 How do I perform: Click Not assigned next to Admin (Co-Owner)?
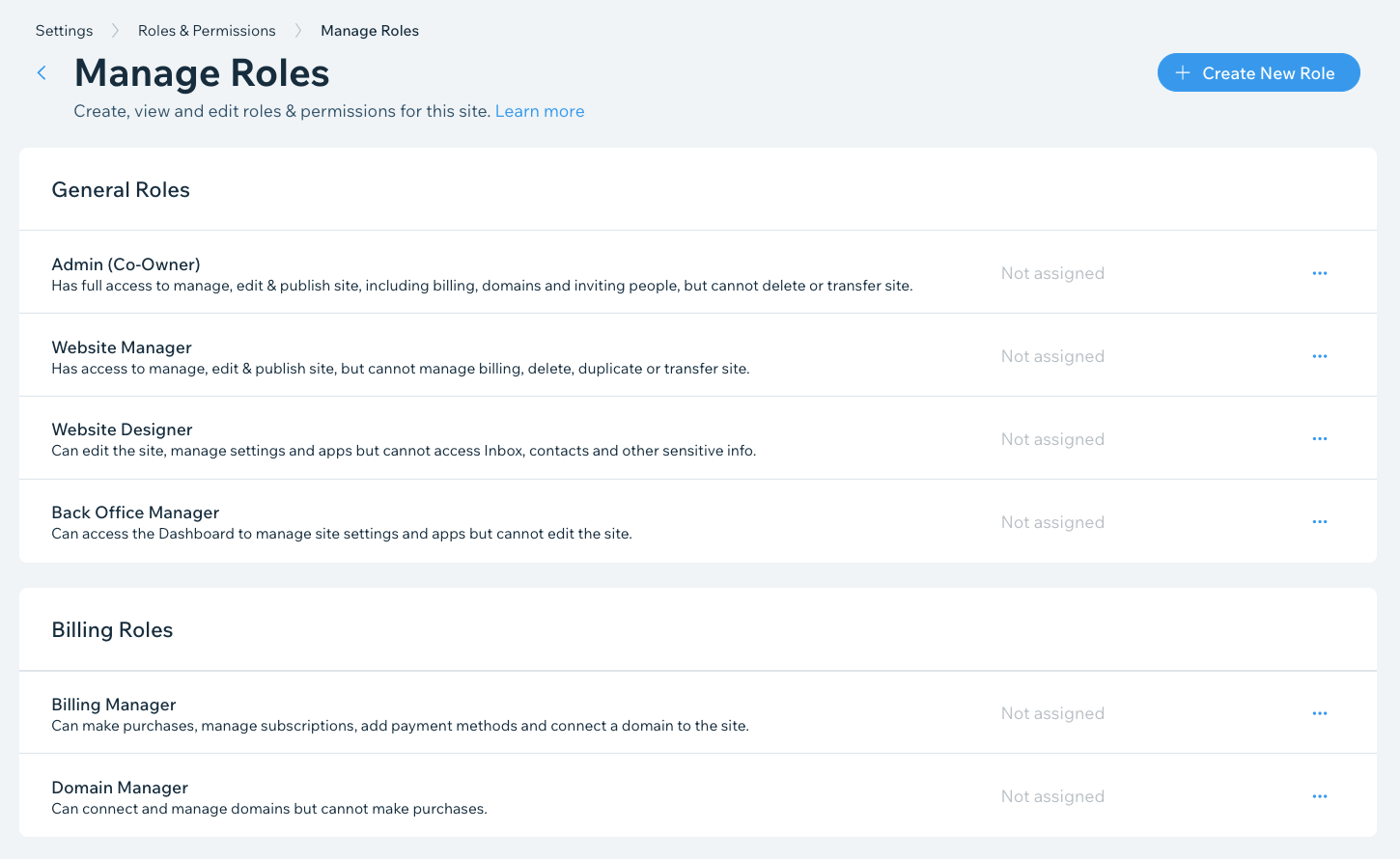point(1052,273)
